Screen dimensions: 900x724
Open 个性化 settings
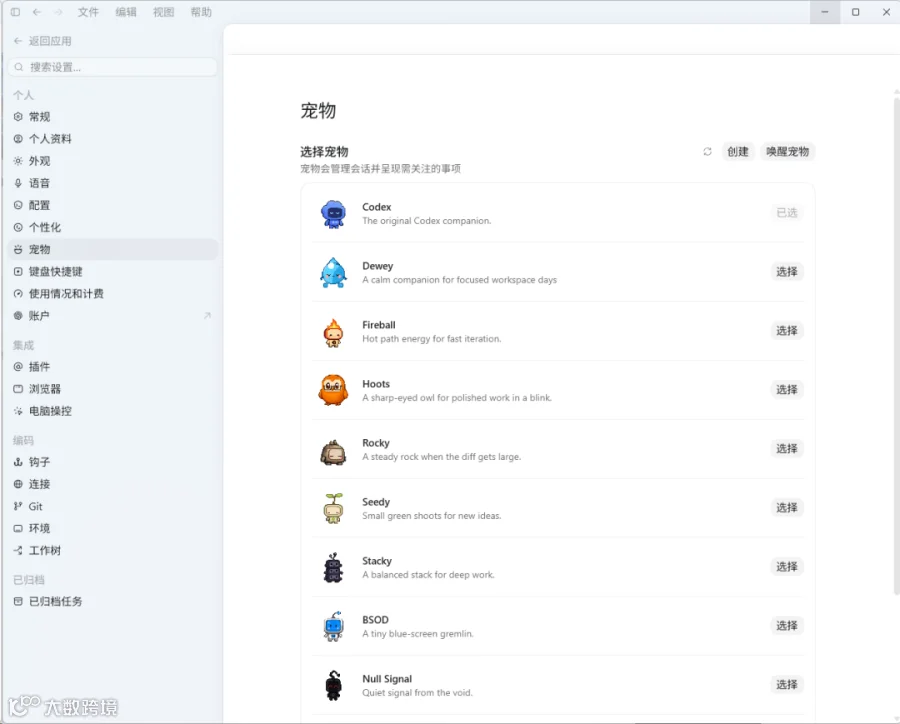tap(112, 227)
